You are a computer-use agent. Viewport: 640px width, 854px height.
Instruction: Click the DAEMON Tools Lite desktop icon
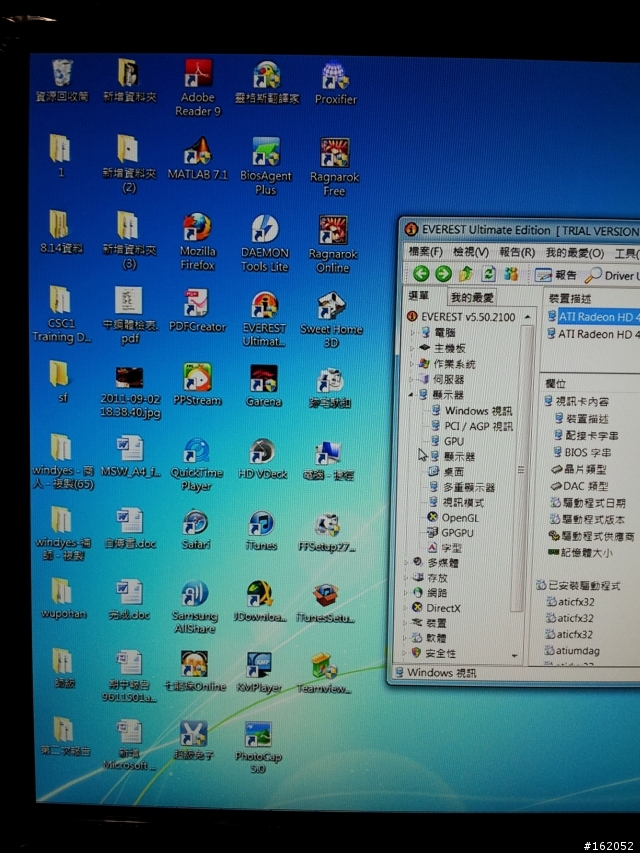pyautogui.click(x=265, y=243)
